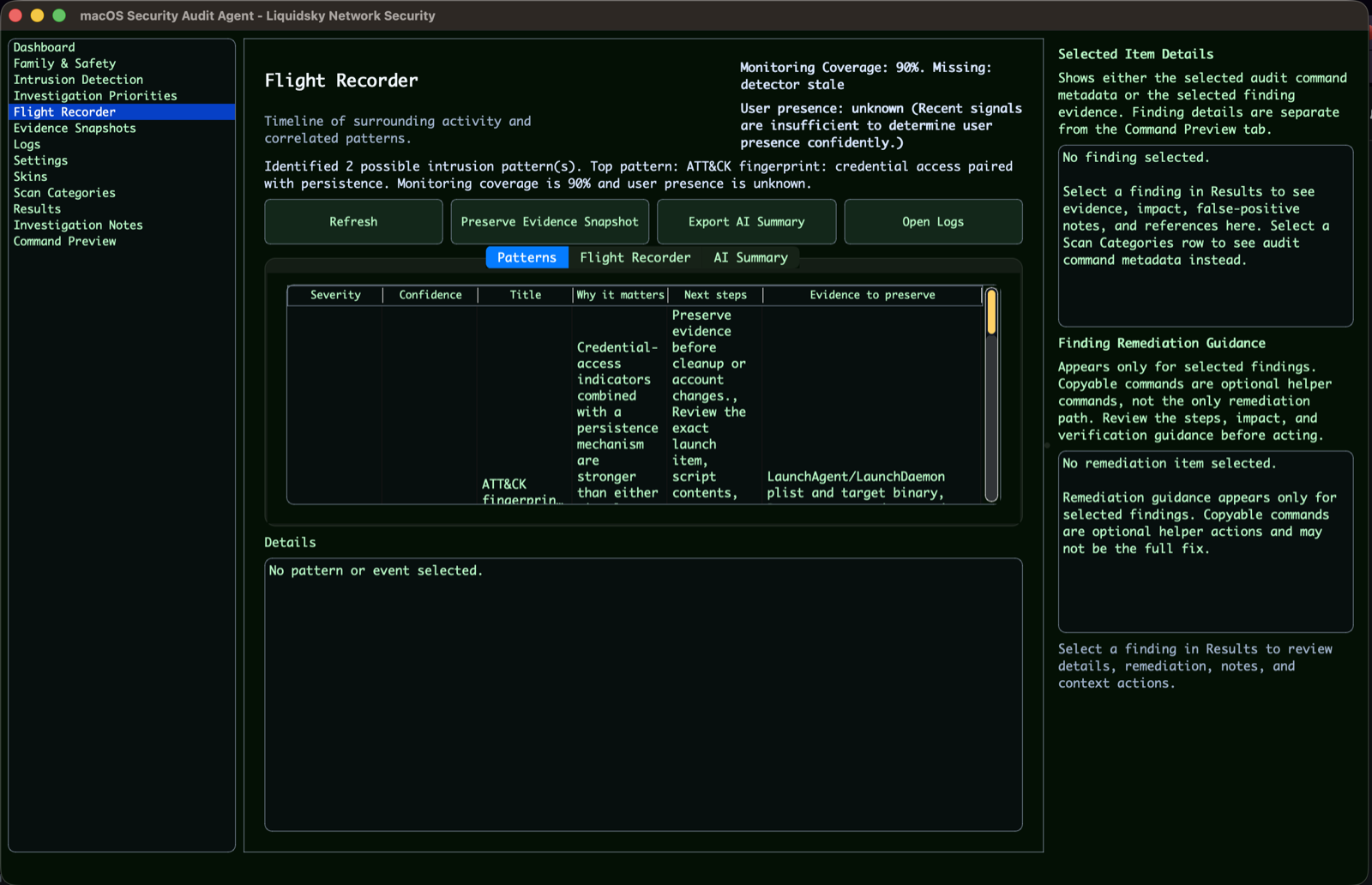Click Preserve Evidence Snapshot button
Viewport: 1372px width, 885px height.
pyautogui.click(x=550, y=221)
